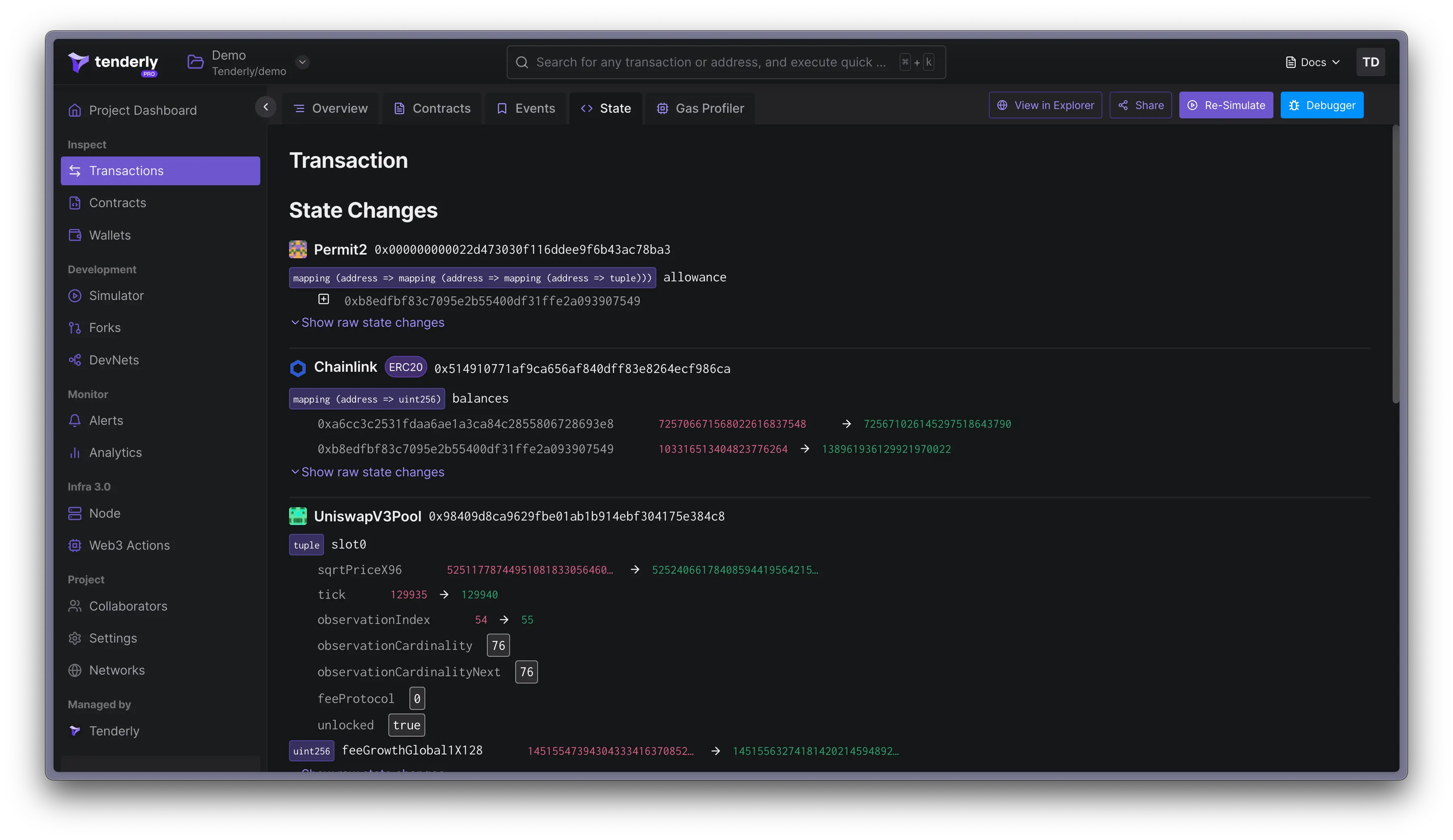Click the Demo project folder icon

click(195, 62)
